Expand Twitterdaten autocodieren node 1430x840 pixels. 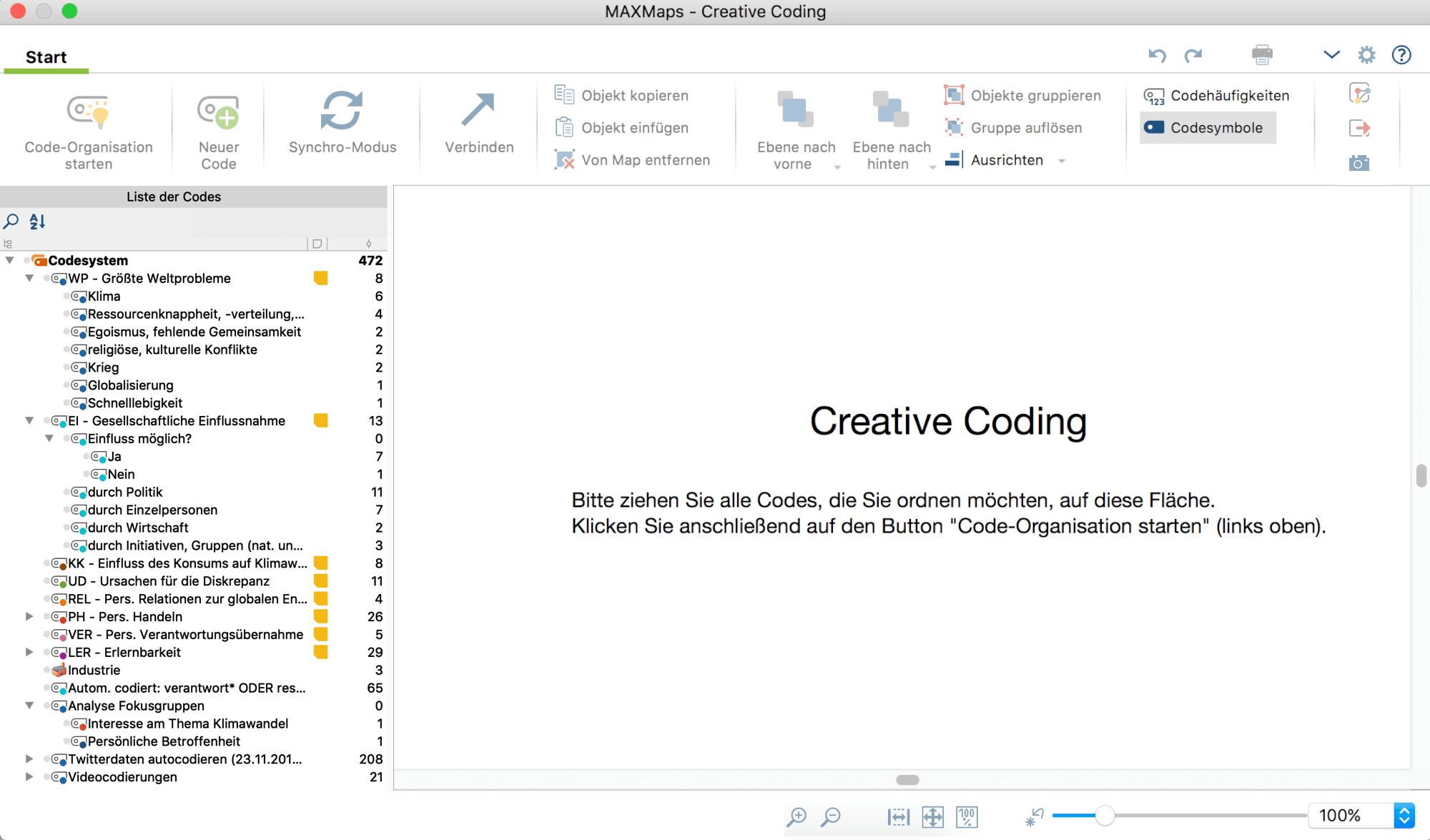[x=29, y=759]
